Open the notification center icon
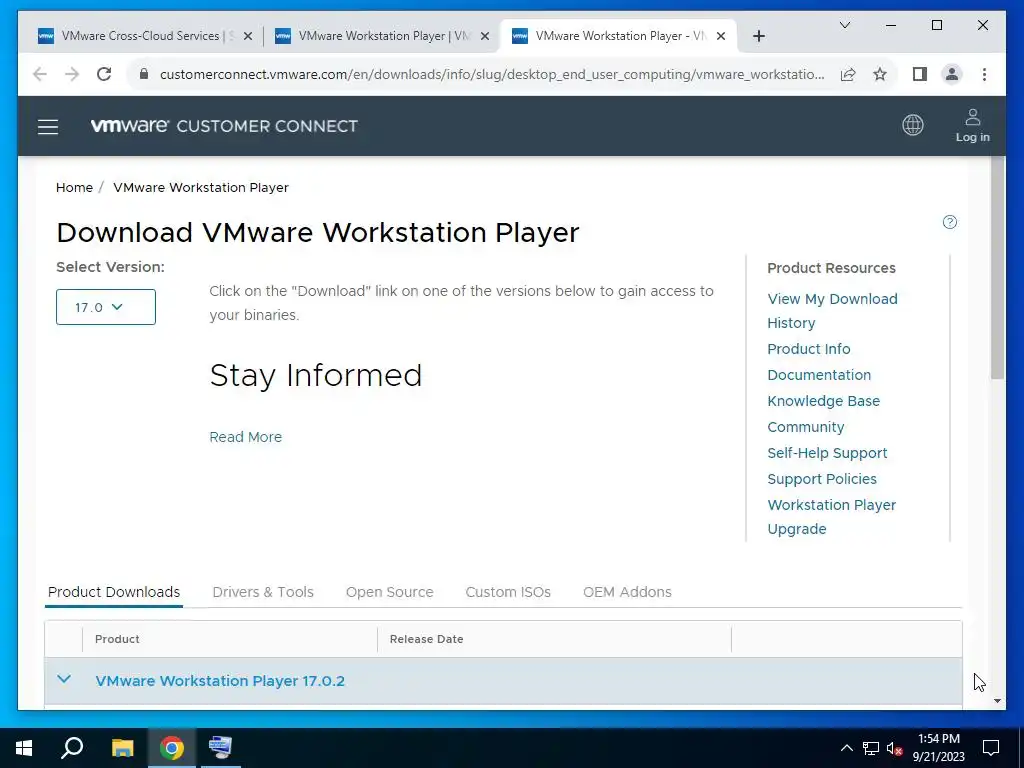Screen dimensions: 1024x768 [991, 748]
